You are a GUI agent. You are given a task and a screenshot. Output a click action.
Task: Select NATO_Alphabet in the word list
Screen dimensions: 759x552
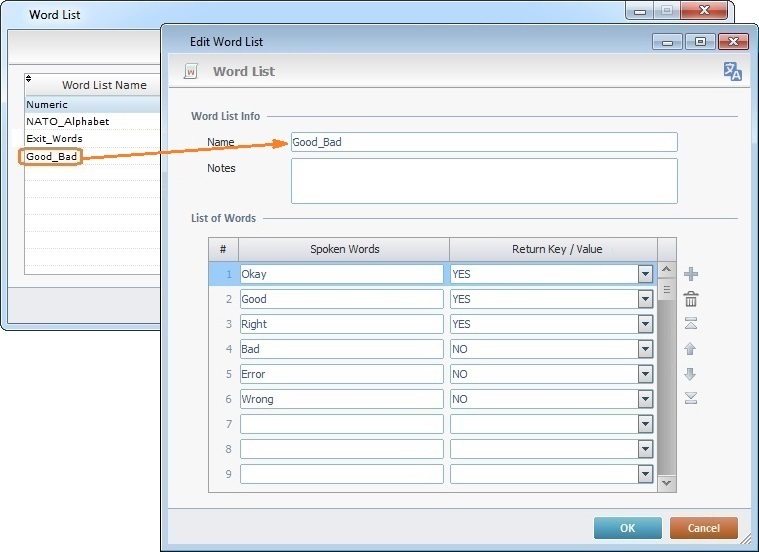[68, 121]
